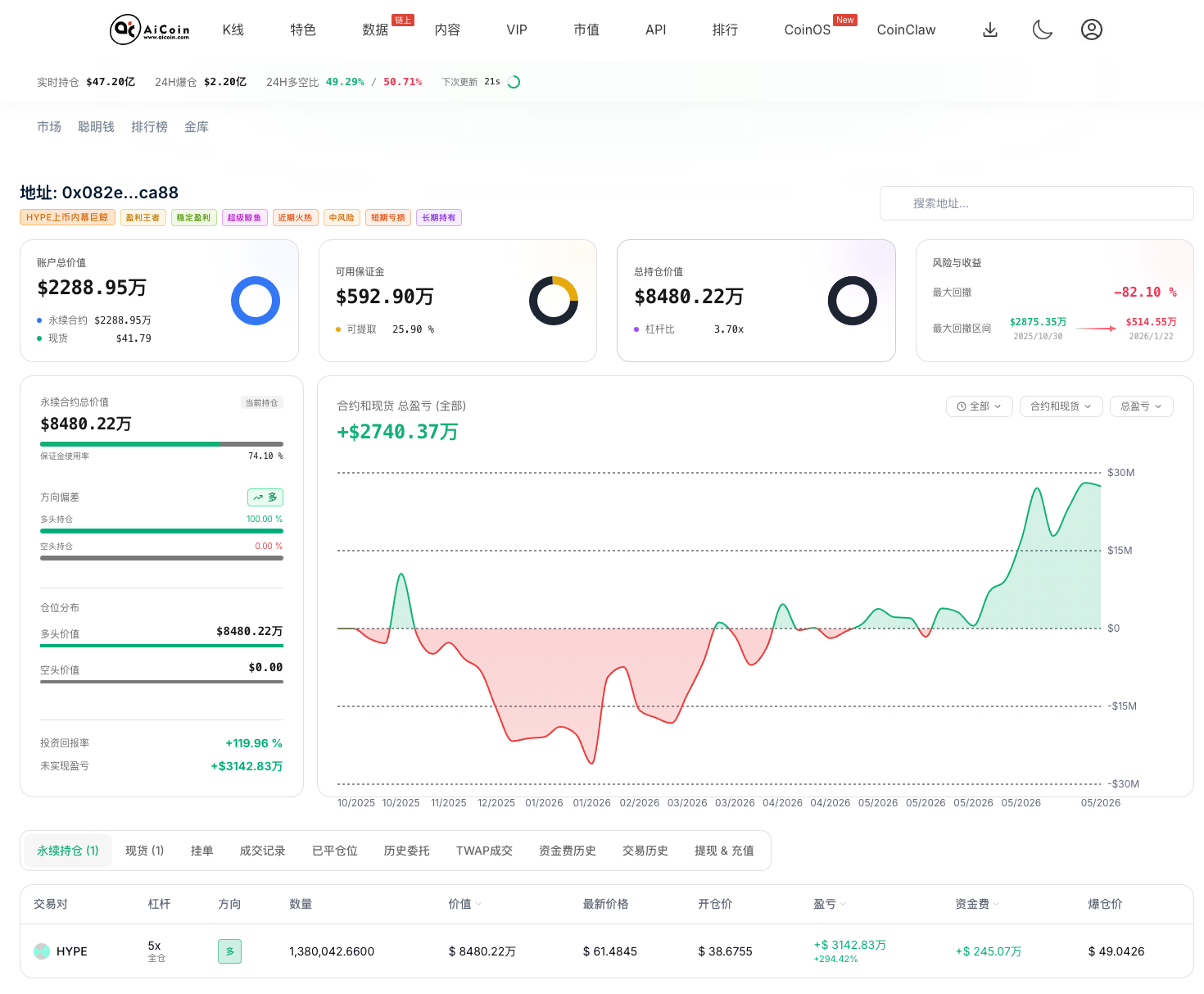The height and width of the screenshot is (994, 1204).
Task: Open the VIP menu
Action: pos(517,30)
